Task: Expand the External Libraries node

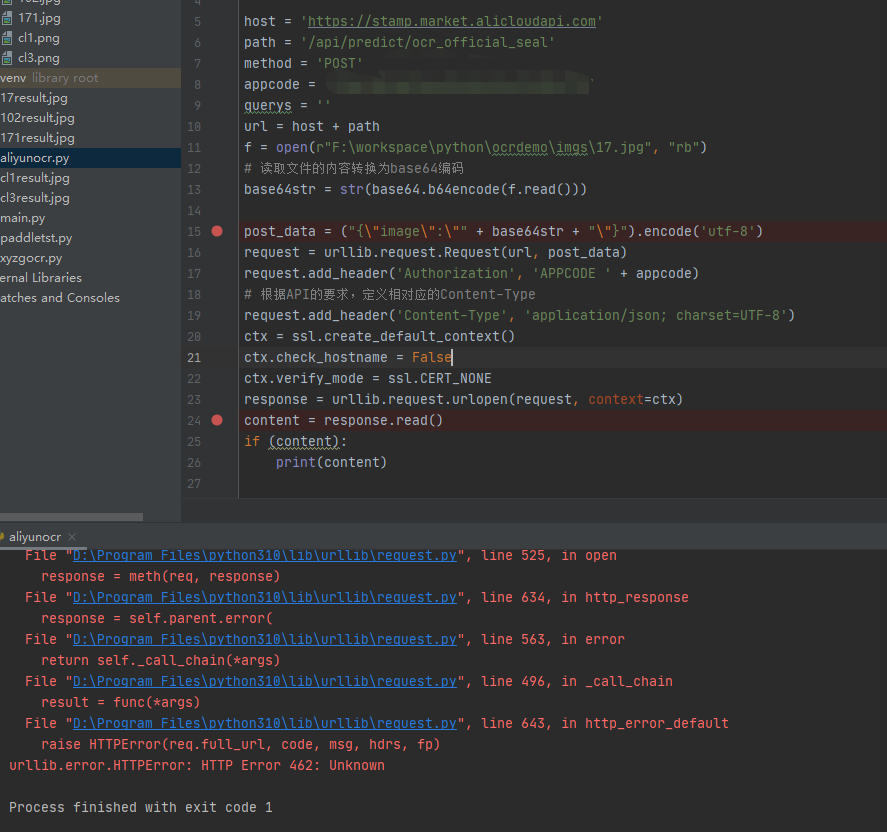Action: click(x=41, y=278)
